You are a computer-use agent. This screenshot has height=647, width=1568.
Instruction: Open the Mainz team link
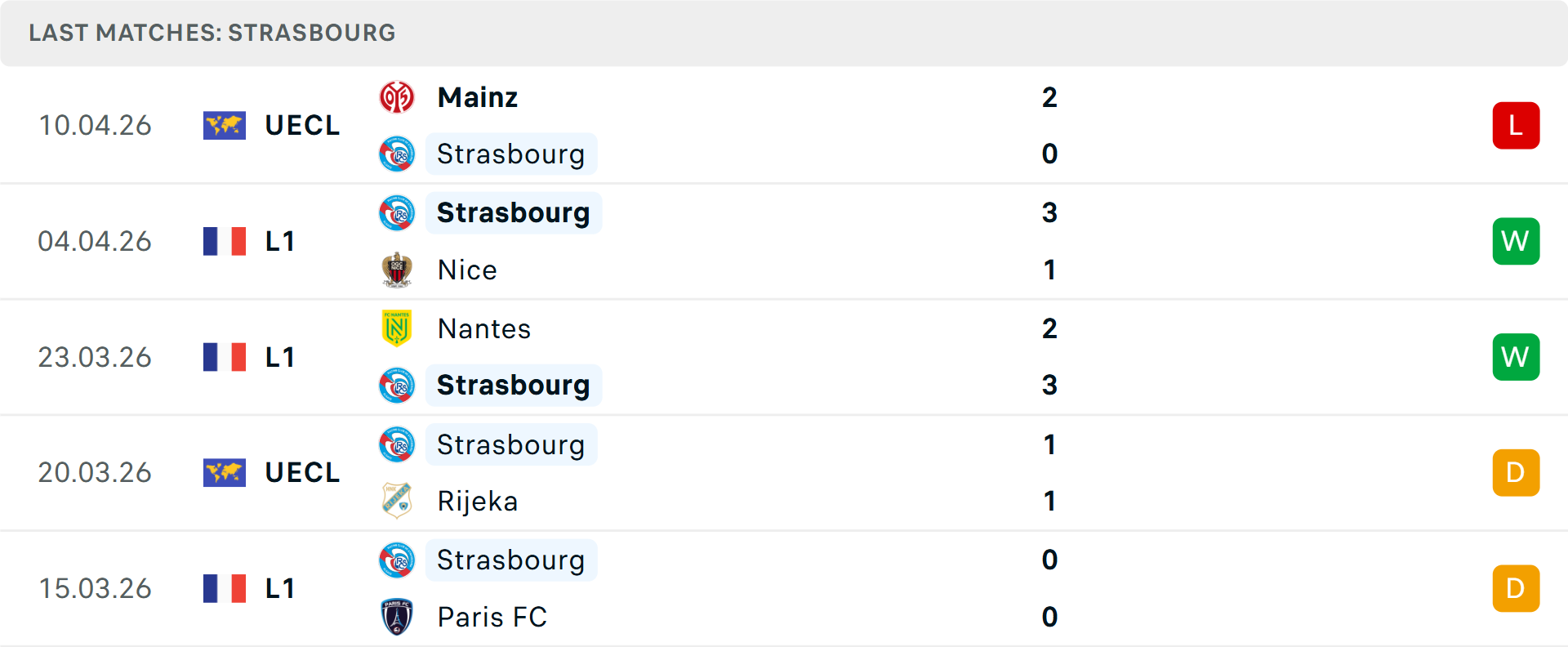(x=478, y=97)
